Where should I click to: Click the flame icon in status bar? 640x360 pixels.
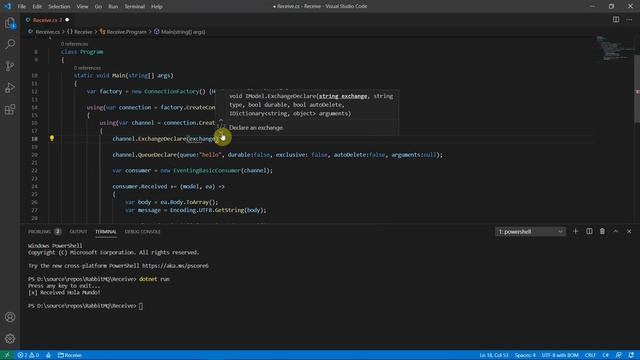(x=48, y=355)
